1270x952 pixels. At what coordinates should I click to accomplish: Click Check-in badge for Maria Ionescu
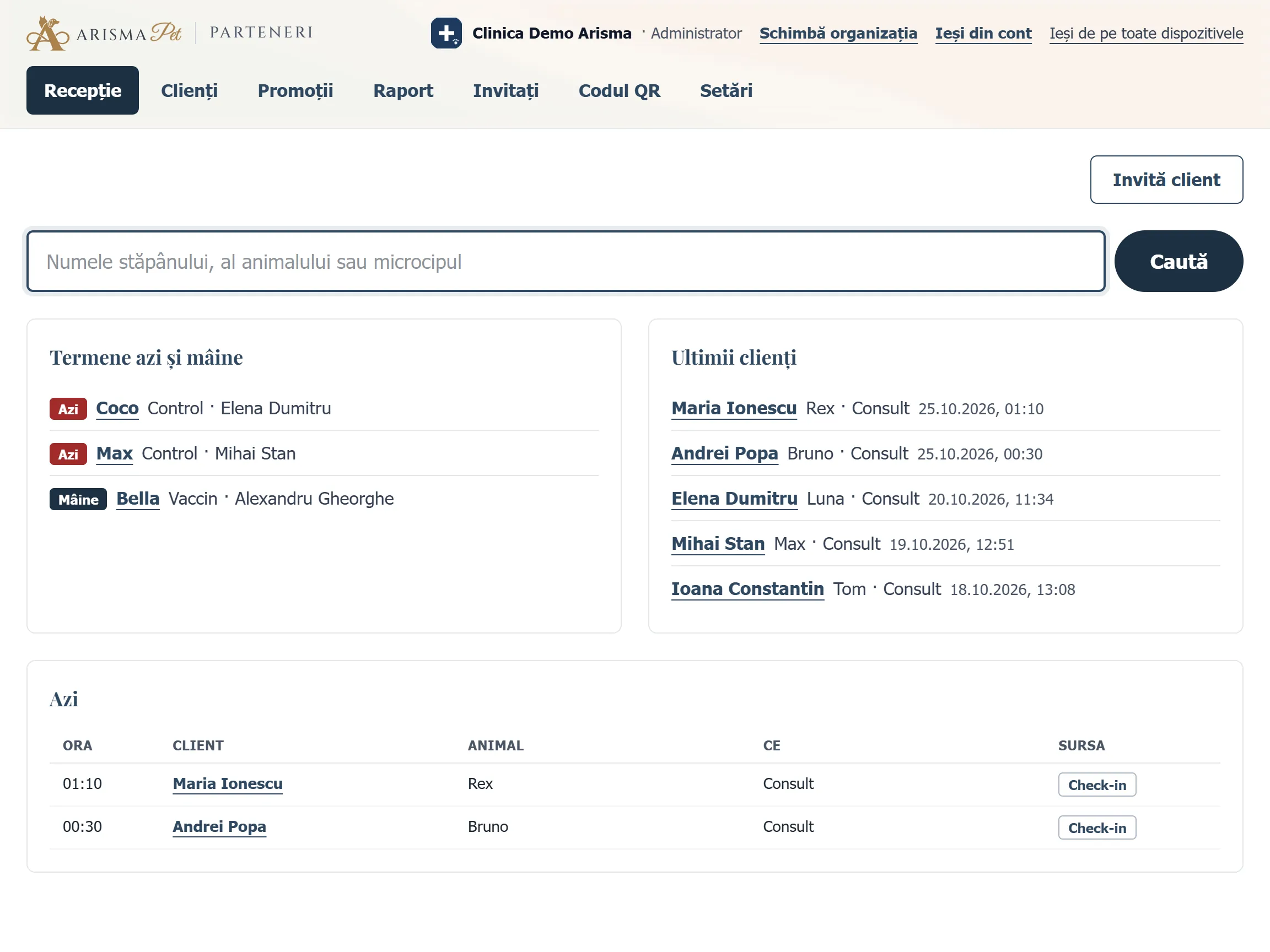(1096, 785)
